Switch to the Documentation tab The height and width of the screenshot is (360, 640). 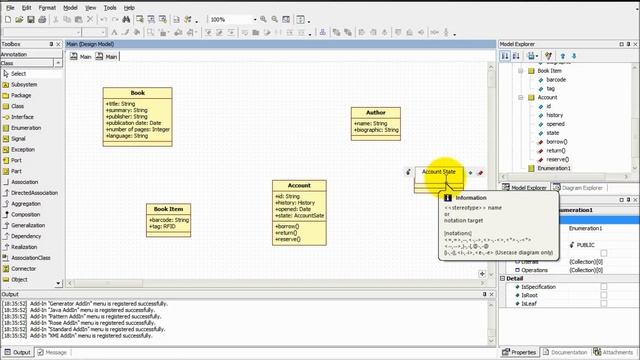564,352
